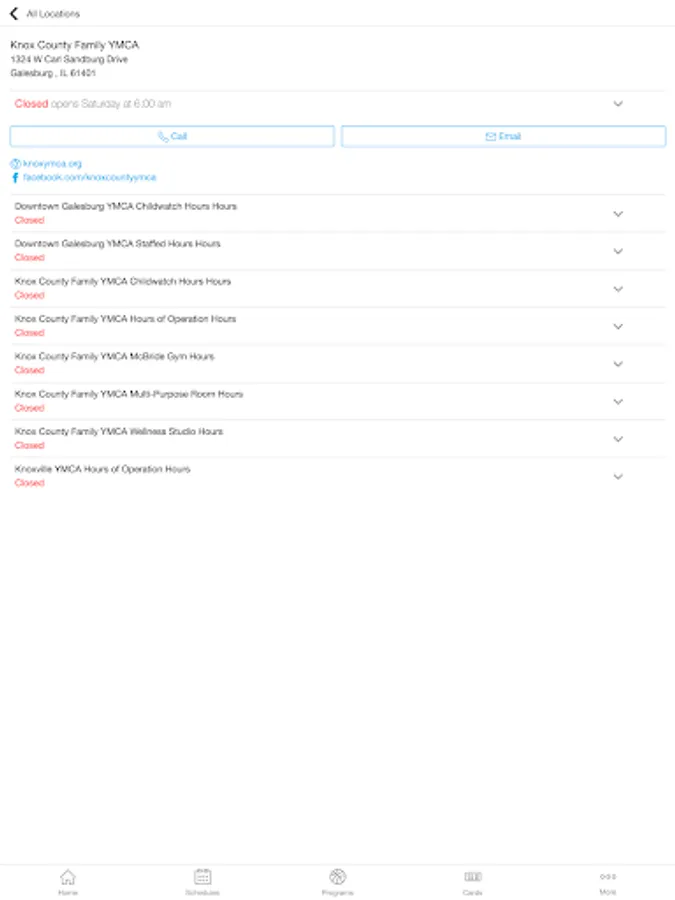The width and height of the screenshot is (675, 900).
Task: Expand Knox County YMCA Multi-Purpose Room Hours
Action: [338, 401]
